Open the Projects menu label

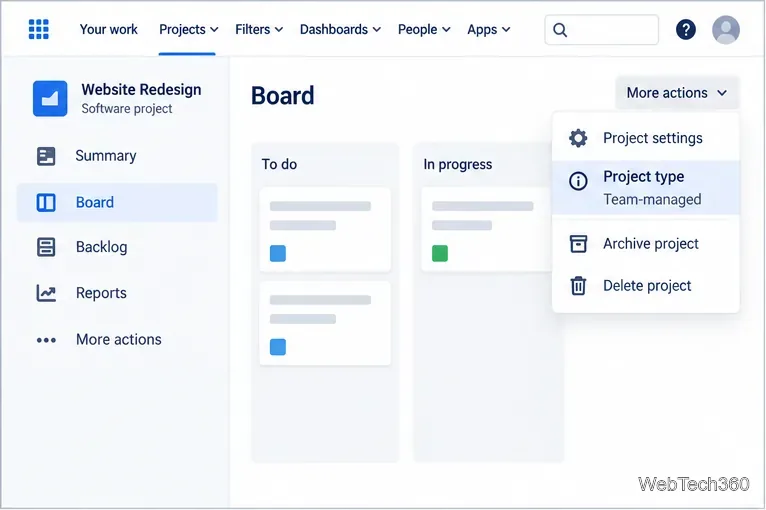(182, 30)
